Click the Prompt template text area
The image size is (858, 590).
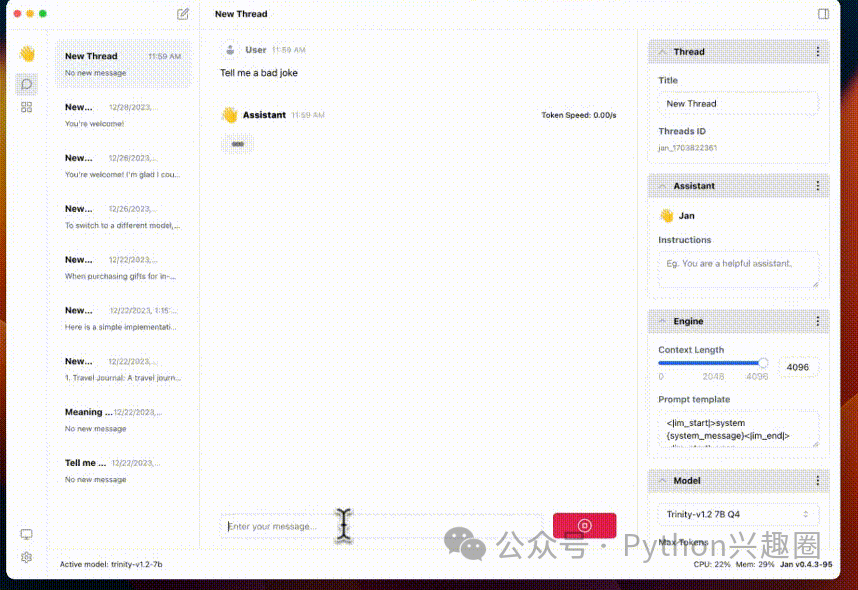[x=738, y=430]
